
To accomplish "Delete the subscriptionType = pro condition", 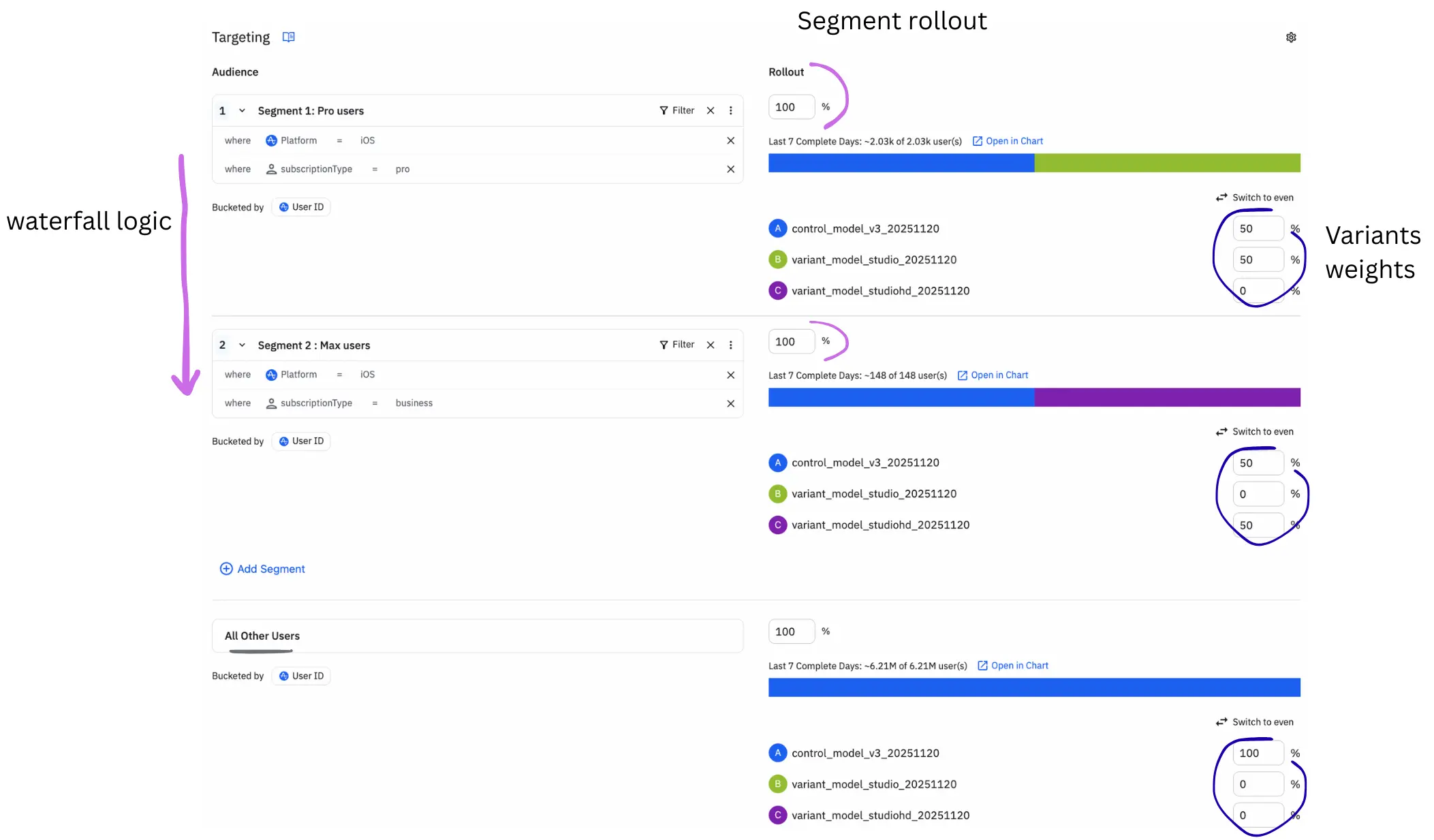I will 730,169.
